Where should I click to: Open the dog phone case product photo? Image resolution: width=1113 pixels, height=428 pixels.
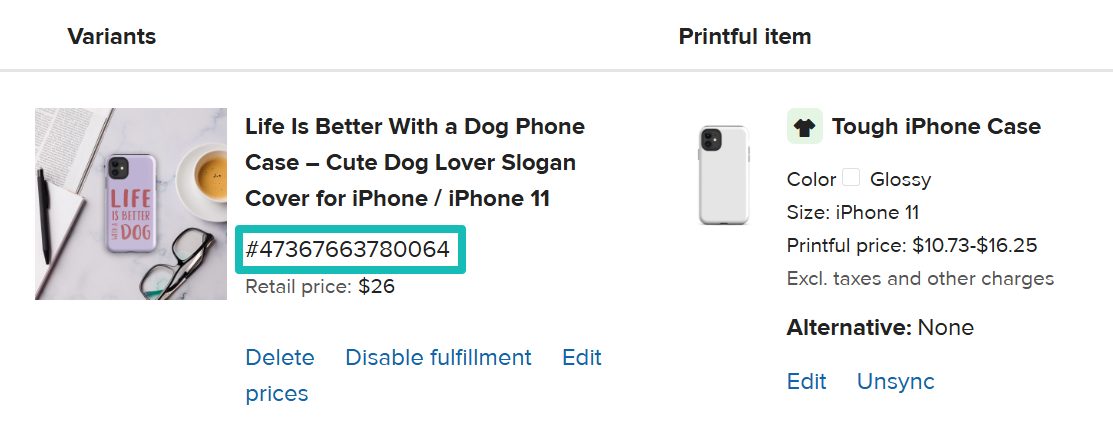(131, 203)
